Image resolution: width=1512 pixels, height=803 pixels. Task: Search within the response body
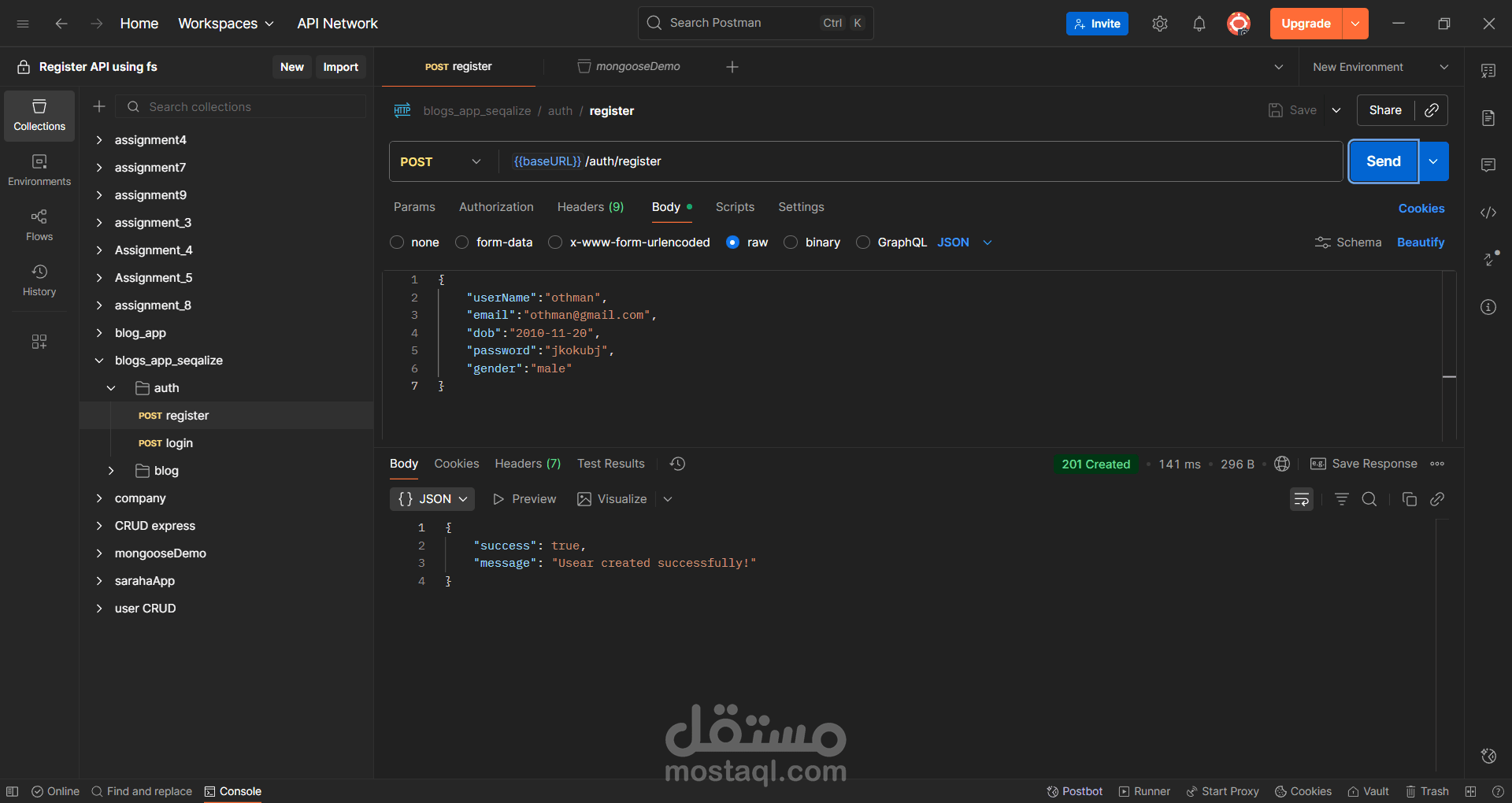click(x=1369, y=498)
